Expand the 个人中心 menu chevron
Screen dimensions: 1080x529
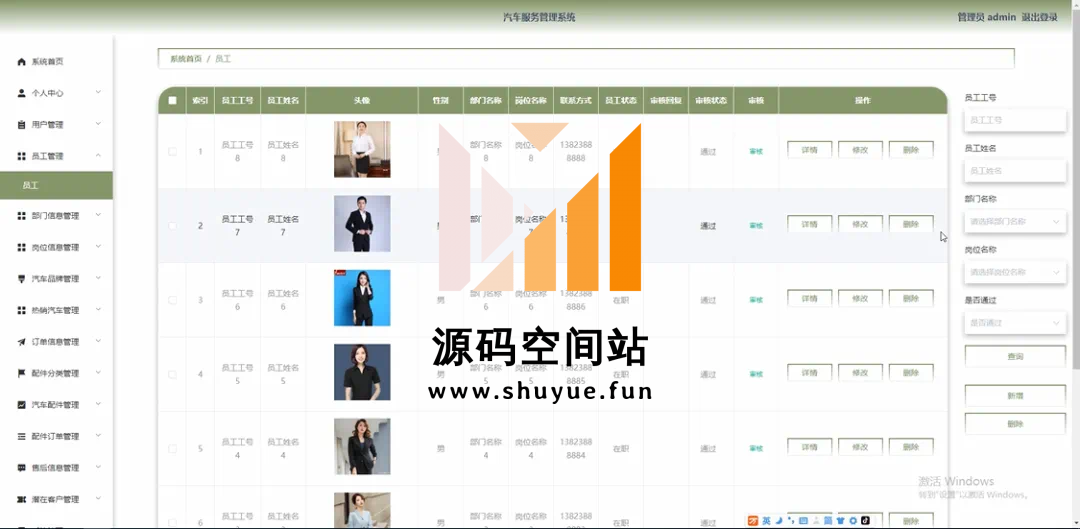pyautogui.click(x=98, y=92)
